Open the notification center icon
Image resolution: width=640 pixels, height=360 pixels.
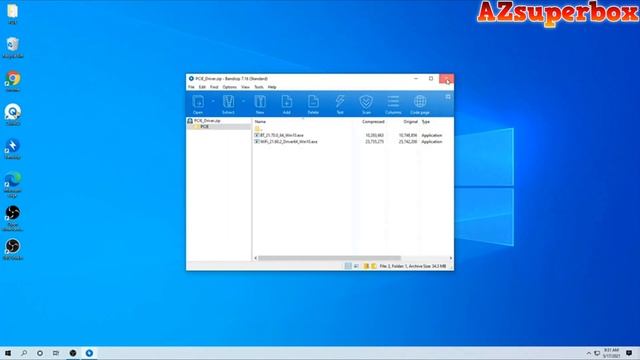click(629, 353)
